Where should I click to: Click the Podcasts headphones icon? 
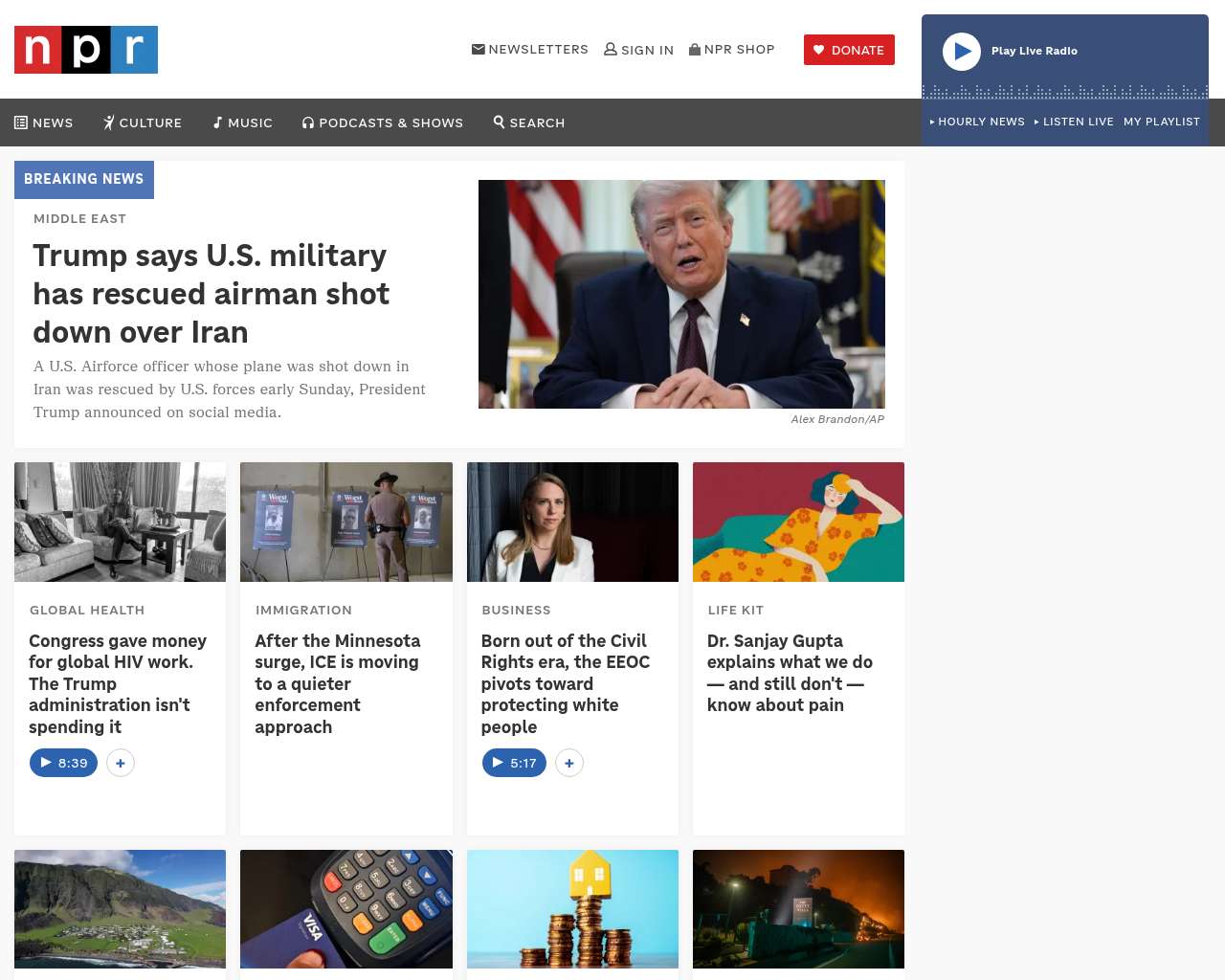point(308,122)
